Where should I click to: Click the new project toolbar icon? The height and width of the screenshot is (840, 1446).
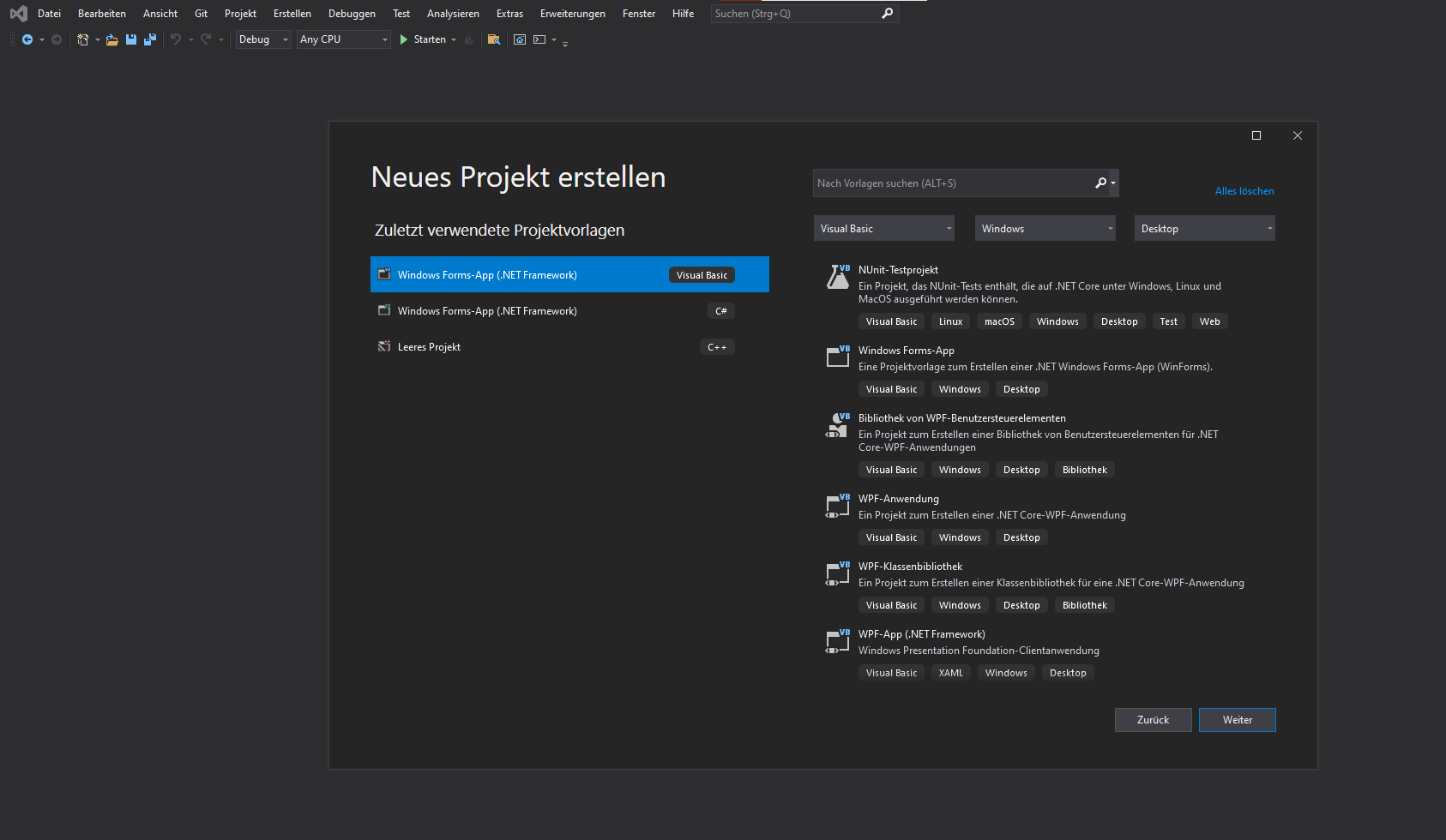pyautogui.click(x=82, y=39)
